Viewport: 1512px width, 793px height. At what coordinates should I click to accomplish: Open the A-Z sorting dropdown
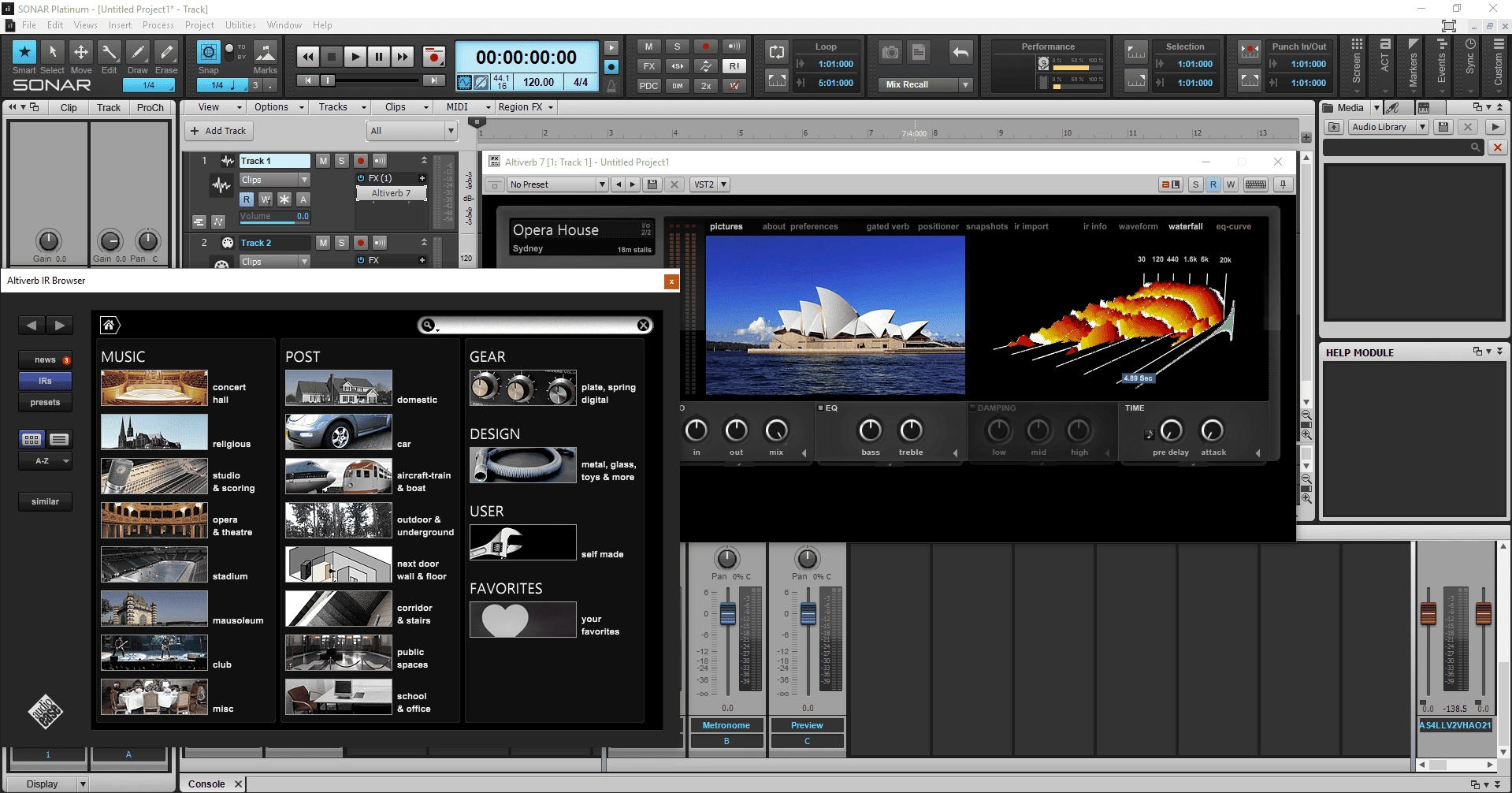45,461
